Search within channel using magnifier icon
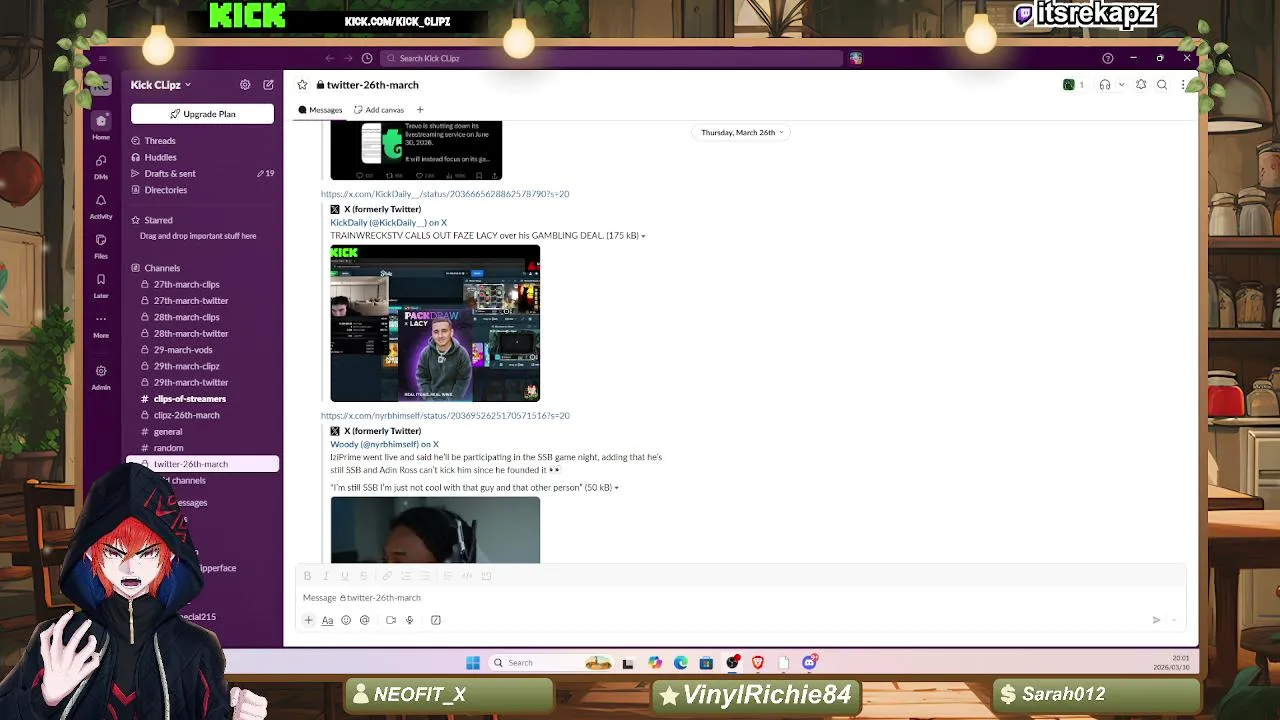 [x=1162, y=85]
